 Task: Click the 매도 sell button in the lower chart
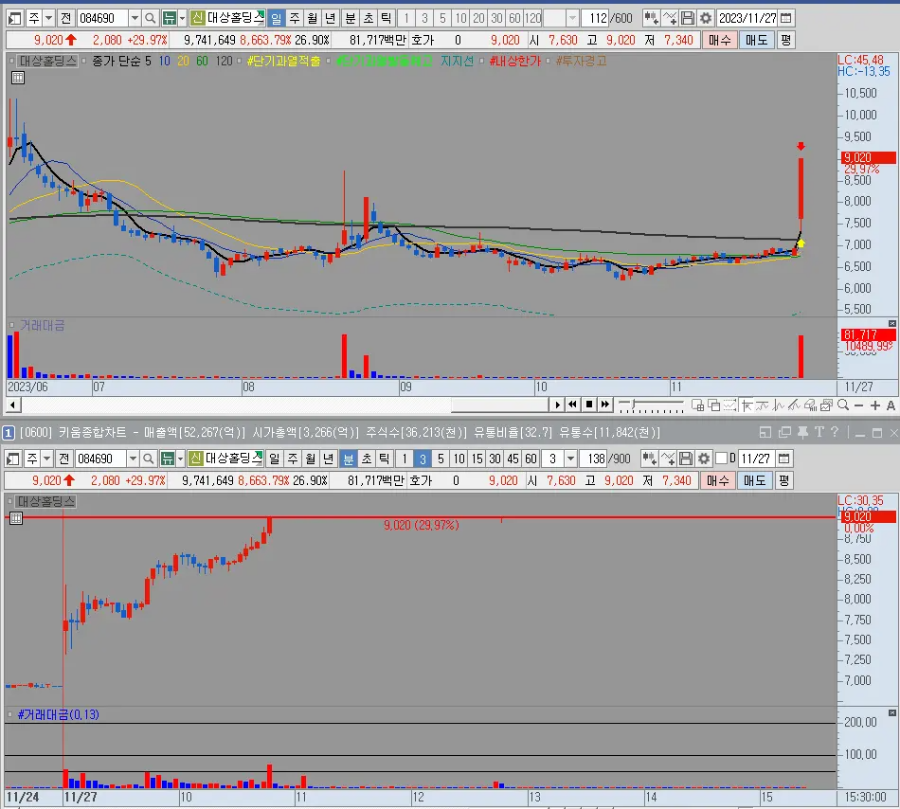(x=754, y=481)
